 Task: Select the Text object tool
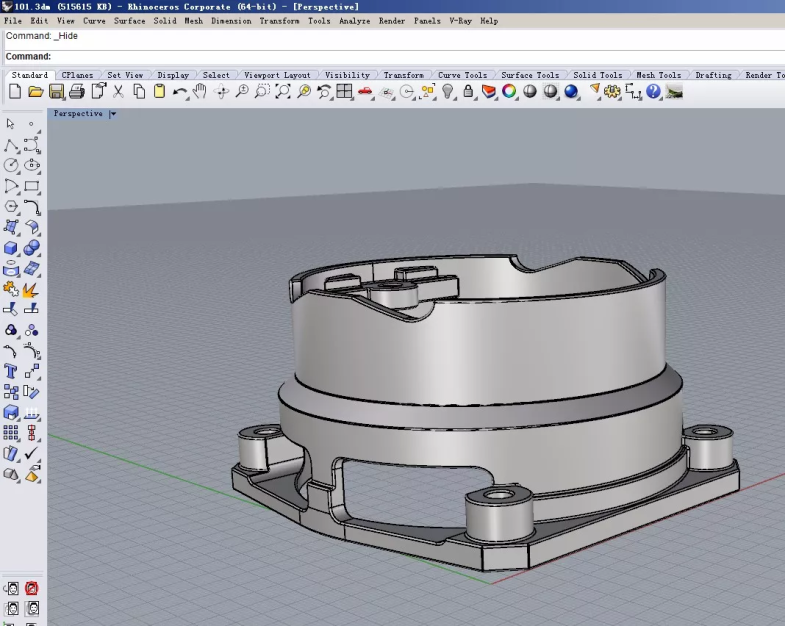[11, 371]
